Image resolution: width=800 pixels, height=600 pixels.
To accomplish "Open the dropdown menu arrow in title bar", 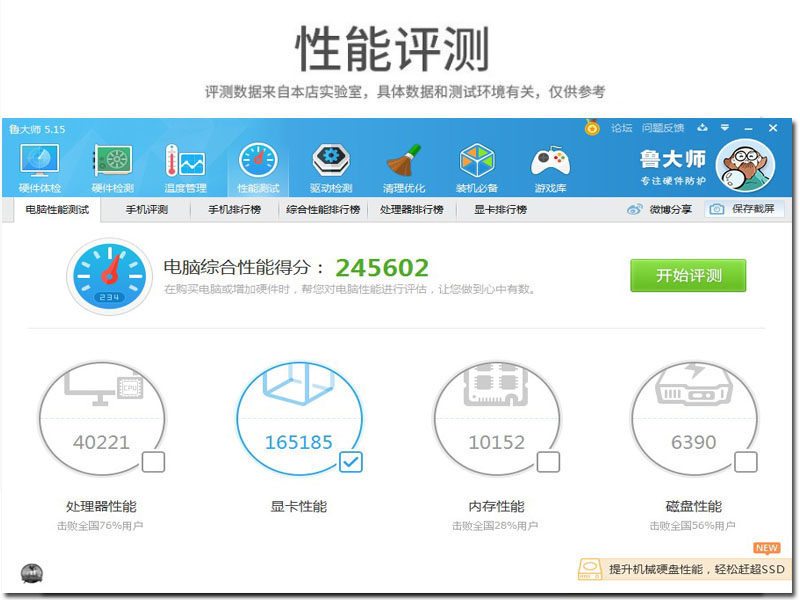I will coord(724,128).
